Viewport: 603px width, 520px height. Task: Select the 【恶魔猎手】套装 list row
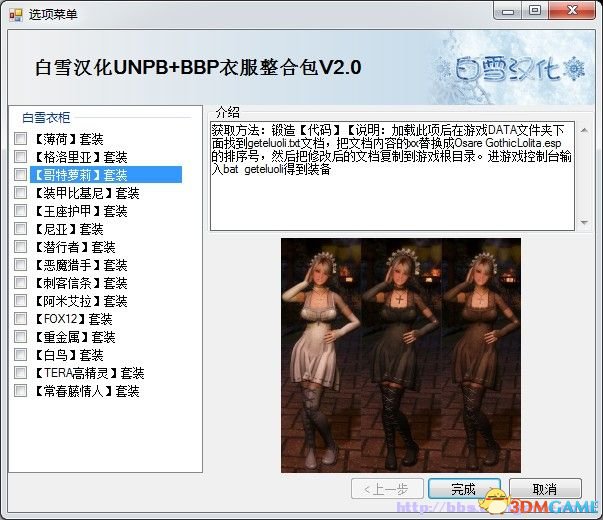(81, 265)
